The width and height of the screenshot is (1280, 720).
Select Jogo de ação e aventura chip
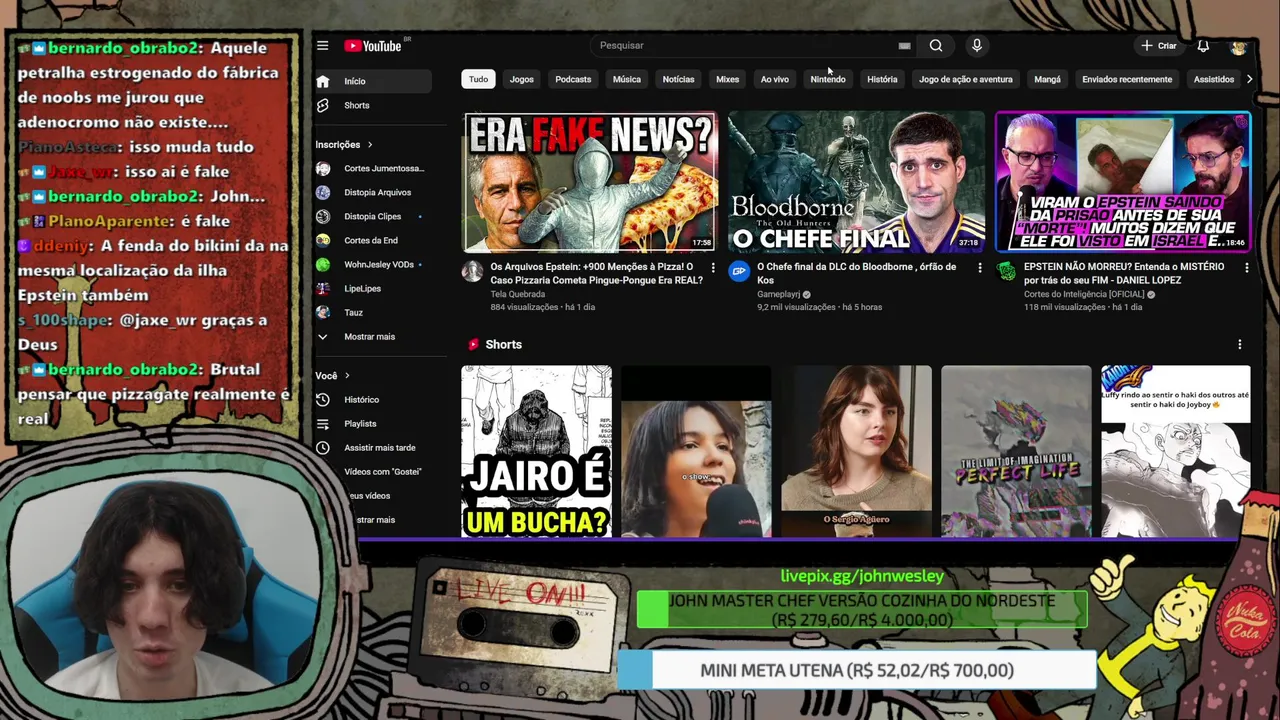[966, 79]
